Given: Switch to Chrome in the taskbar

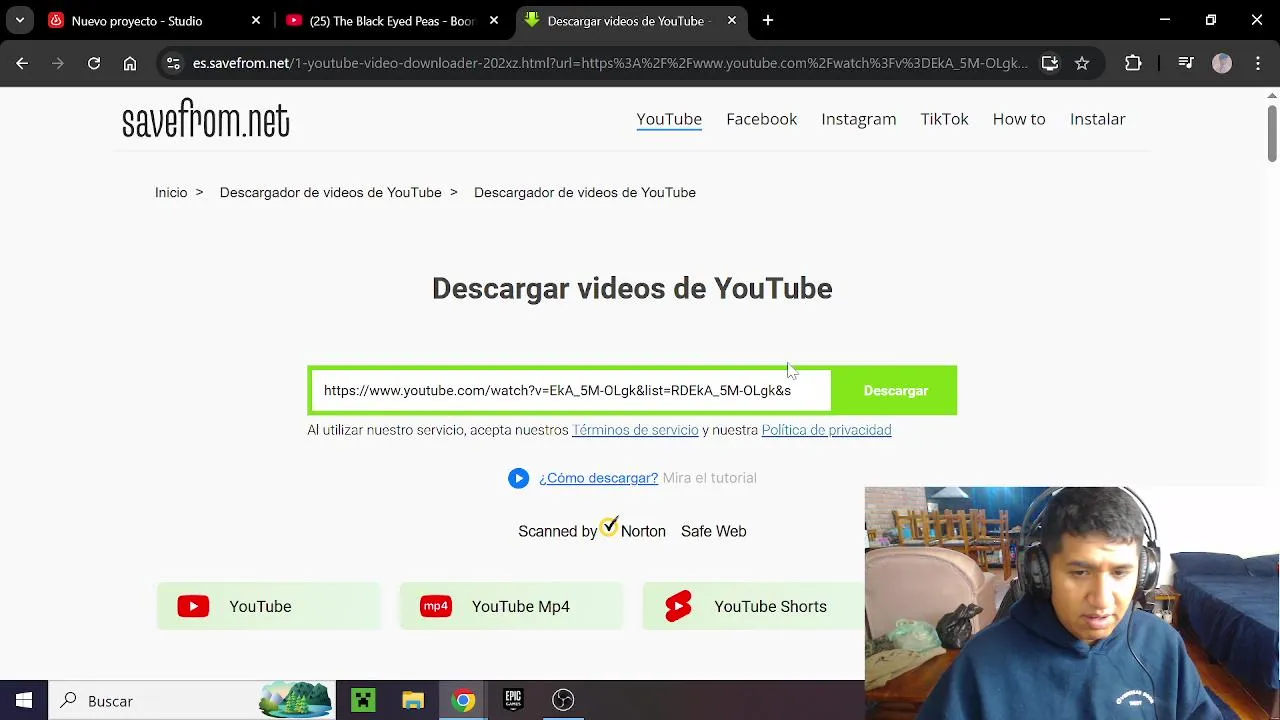Looking at the screenshot, I should [x=463, y=700].
